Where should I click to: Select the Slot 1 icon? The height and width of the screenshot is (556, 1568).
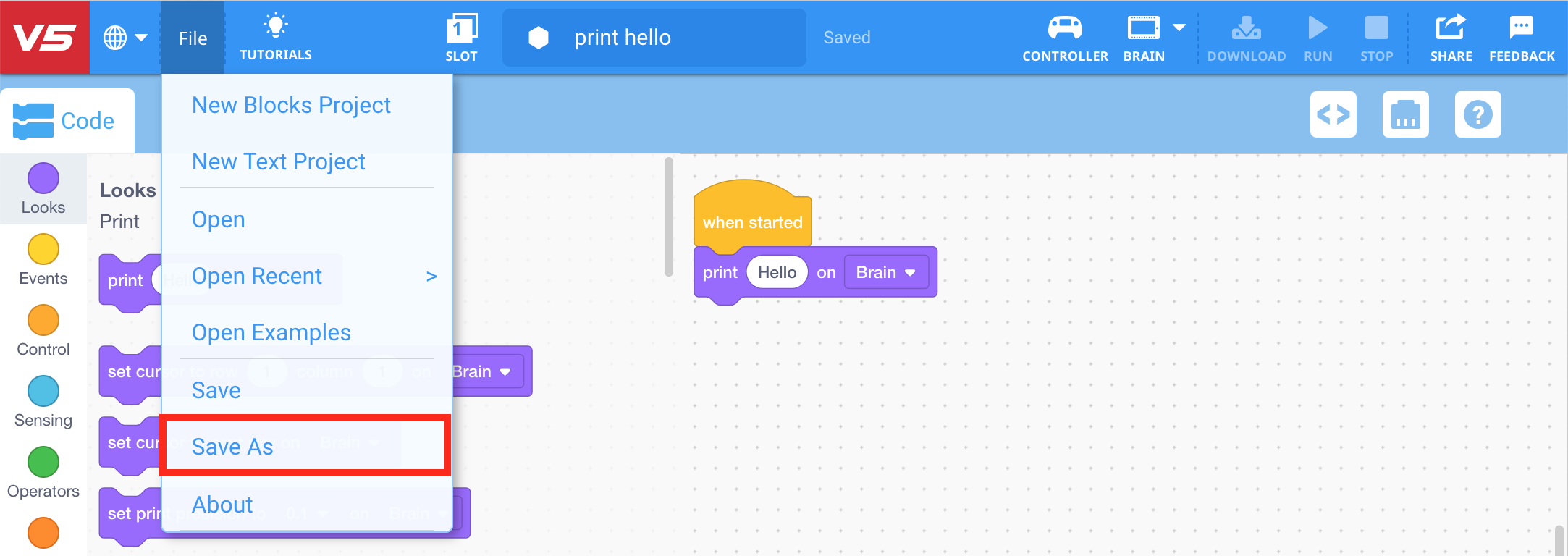click(461, 28)
